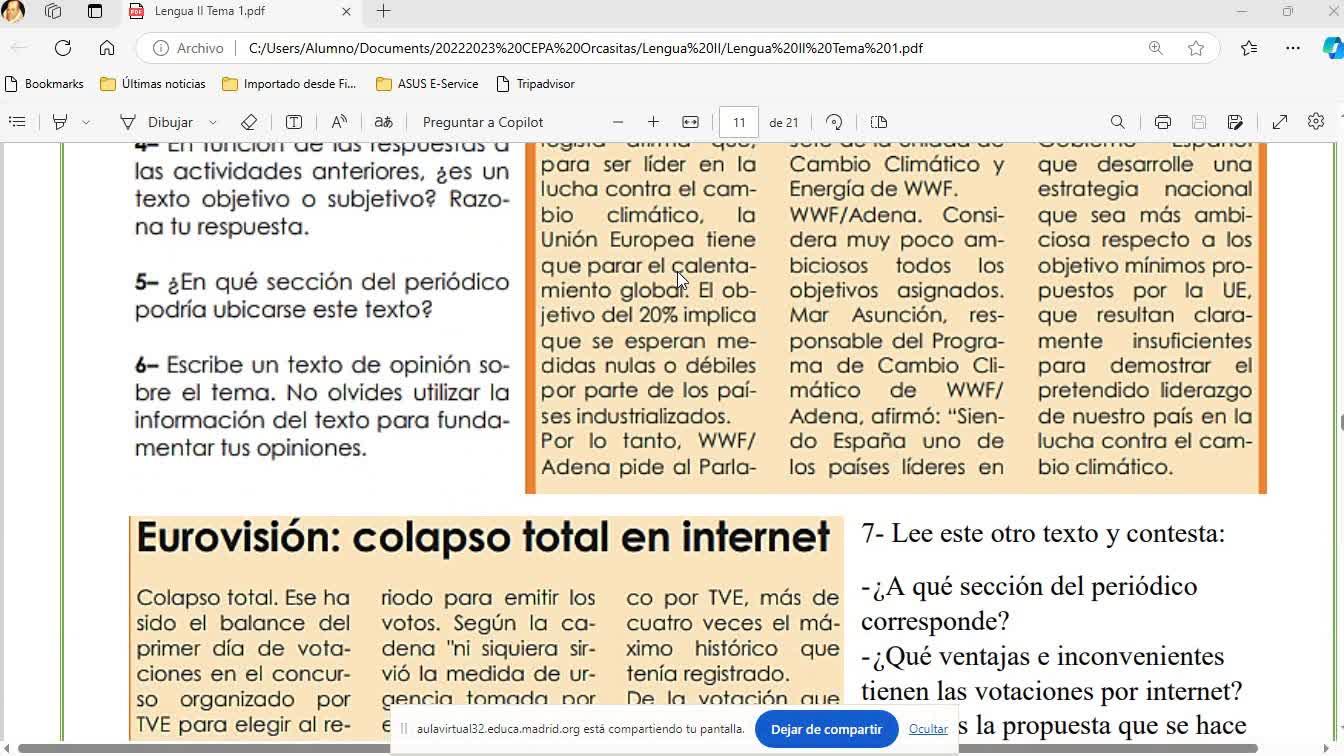Open a new browser tab

pos(384,11)
